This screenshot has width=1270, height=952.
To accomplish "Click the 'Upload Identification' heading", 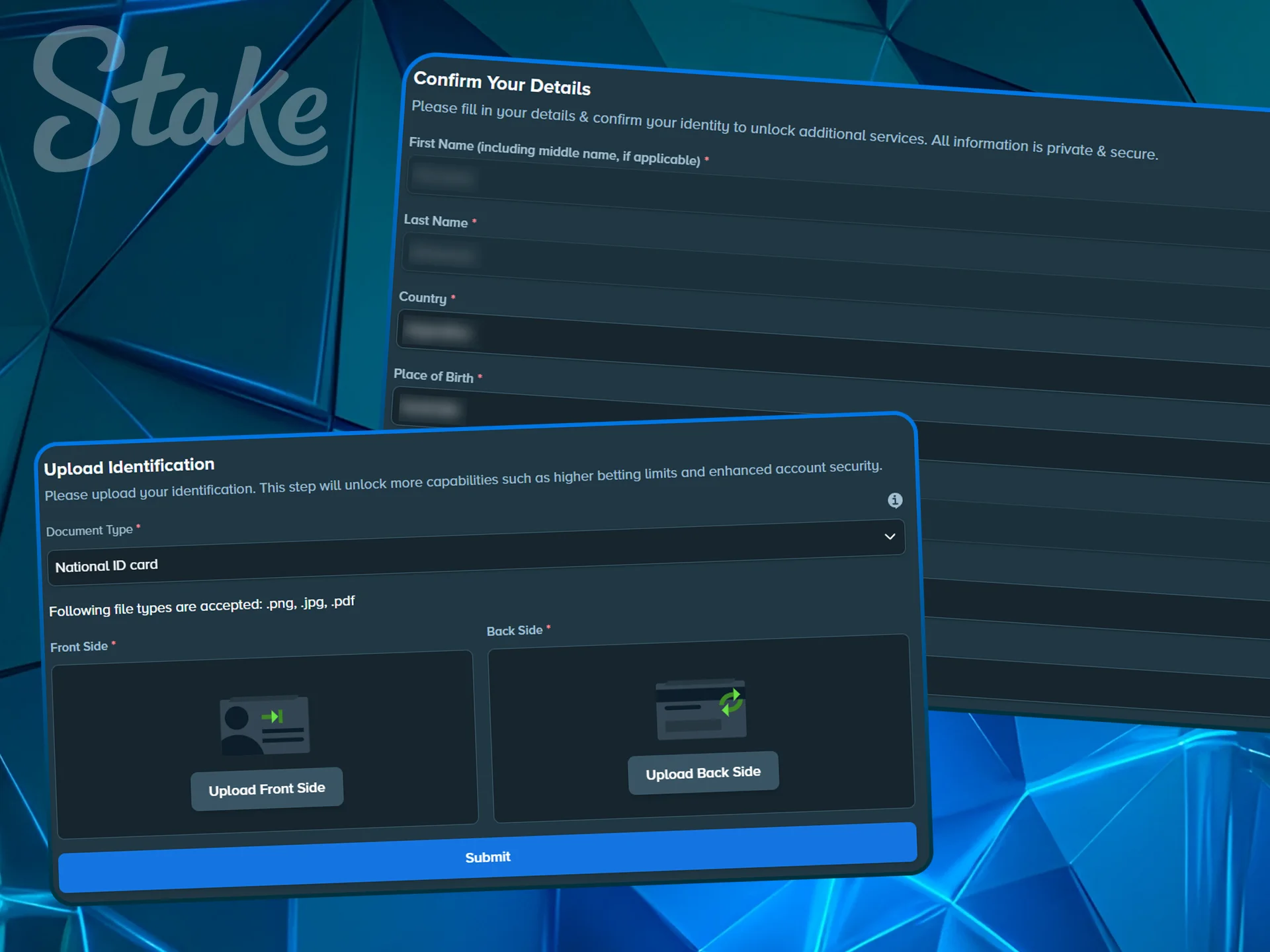I will tap(129, 467).
